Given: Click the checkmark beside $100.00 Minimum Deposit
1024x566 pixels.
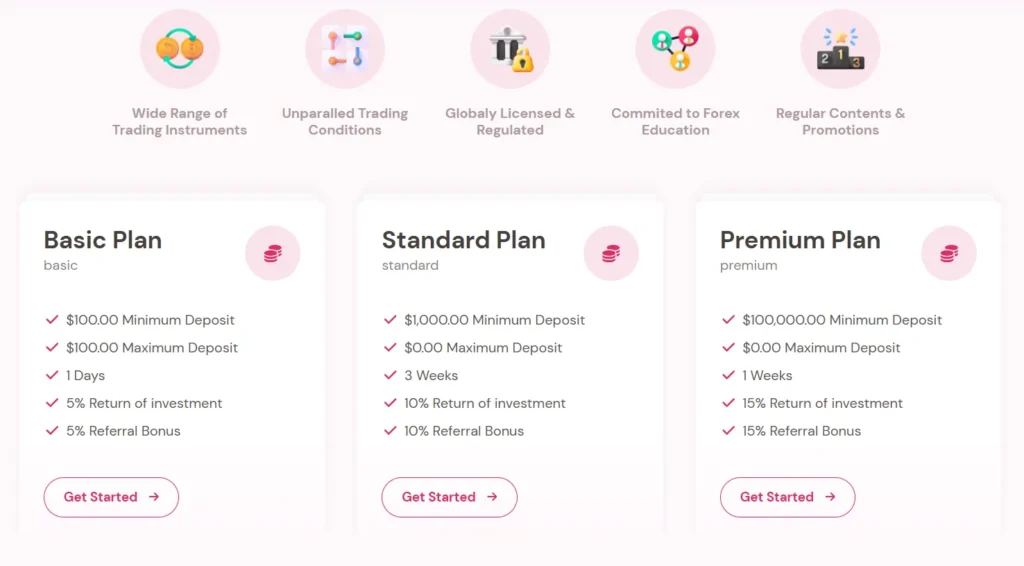Looking at the screenshot, I should click(52, 320).
